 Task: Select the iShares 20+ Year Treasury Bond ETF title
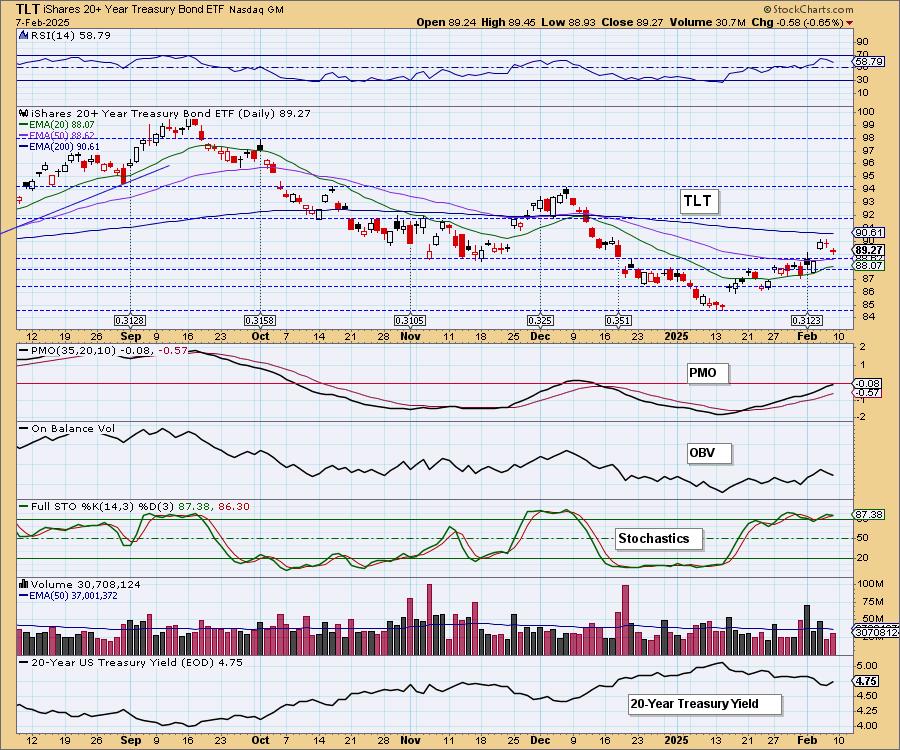(x=134, y=10)
